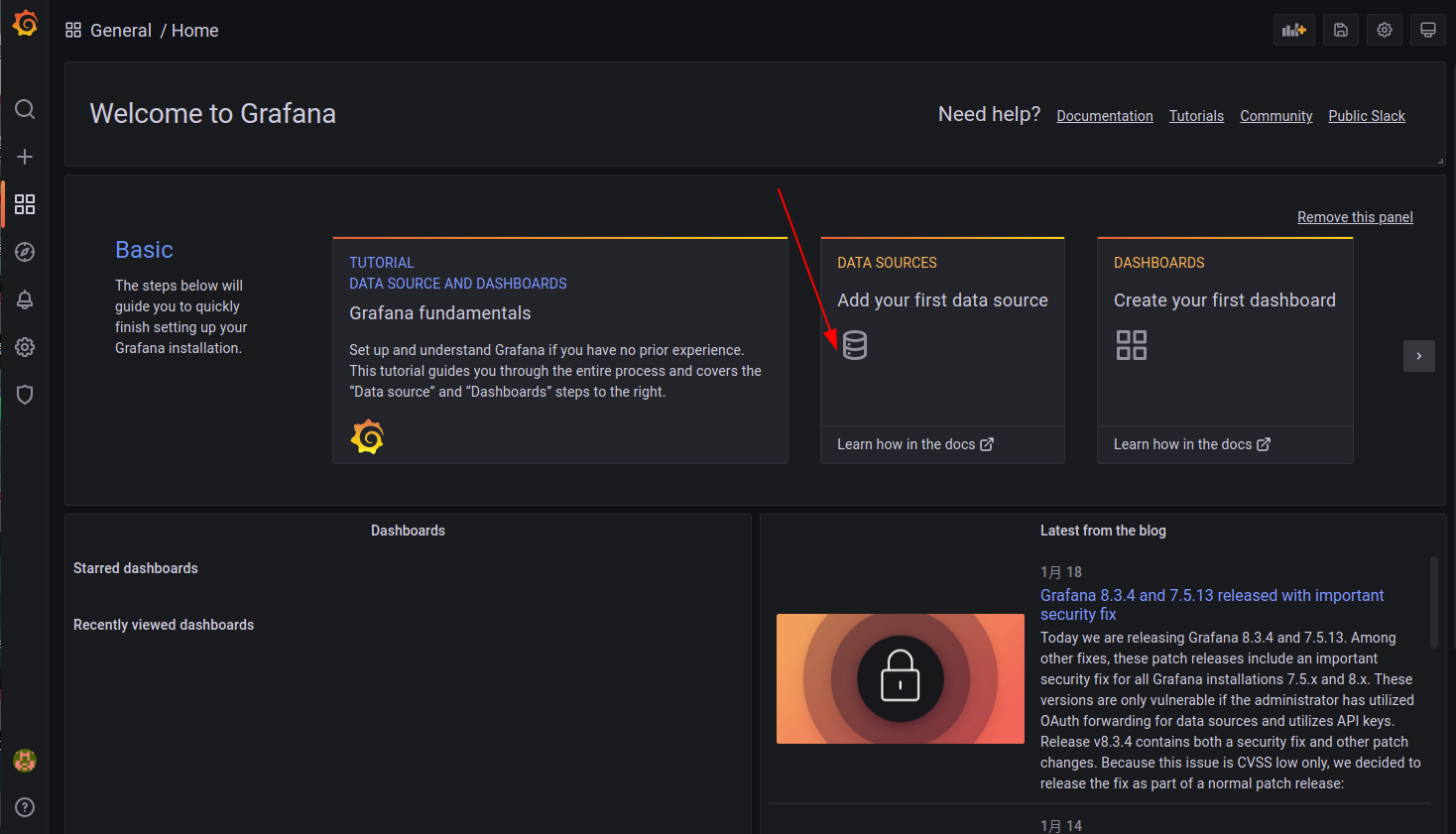Open the Grafana 8.3.4 and 7.5.13 blog post

click(x=1212, y=605)
